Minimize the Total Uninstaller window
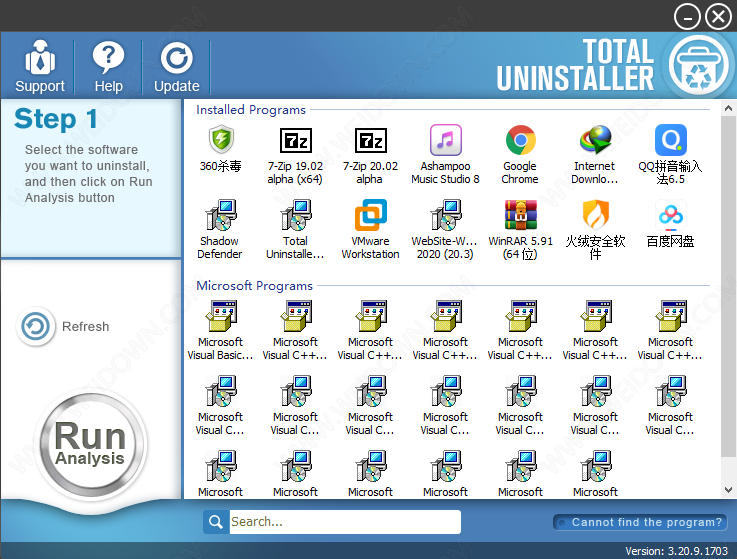This screenshot has height=559, width=737. [x=687, y=17]
